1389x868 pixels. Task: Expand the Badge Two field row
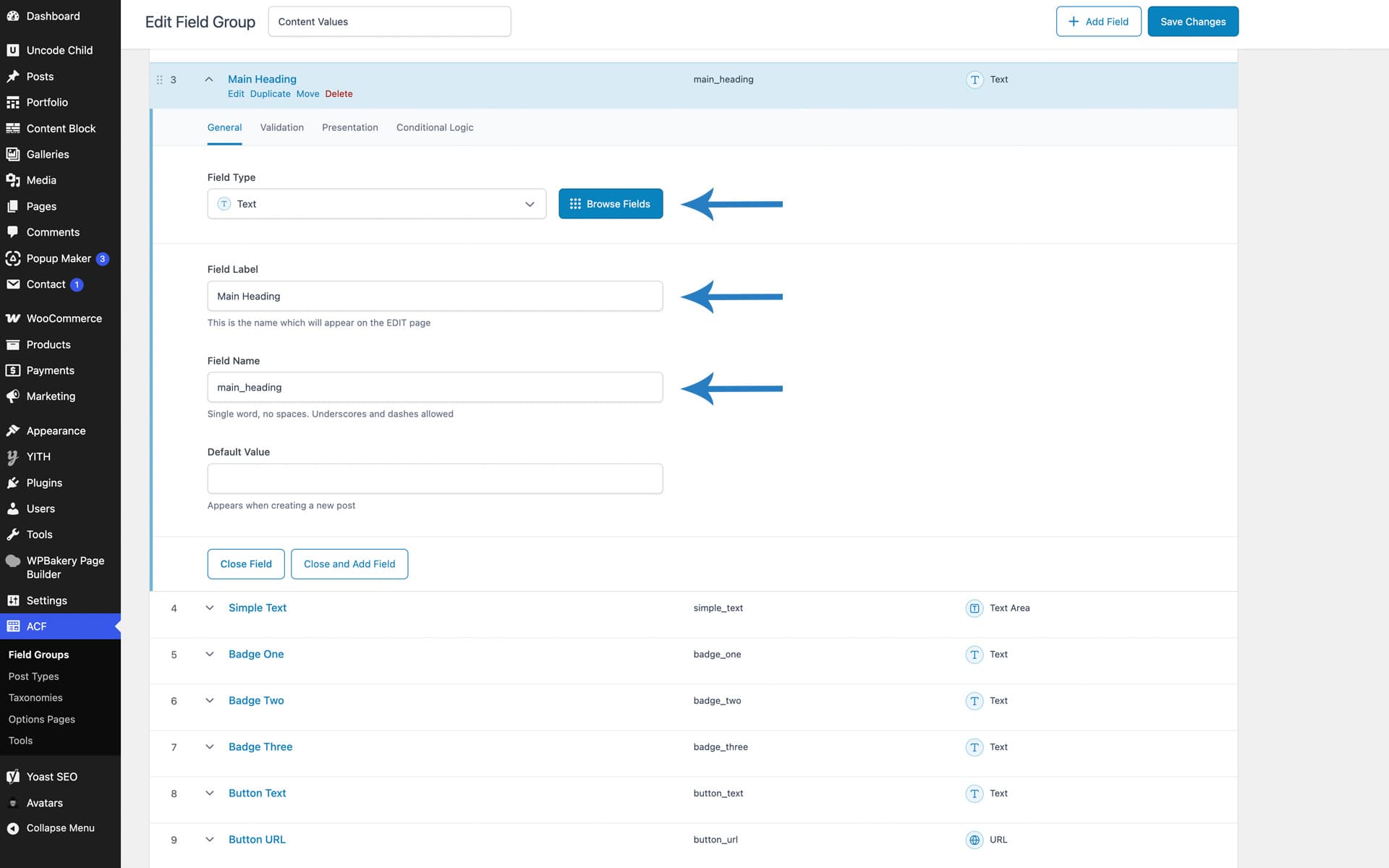point(210,700)
